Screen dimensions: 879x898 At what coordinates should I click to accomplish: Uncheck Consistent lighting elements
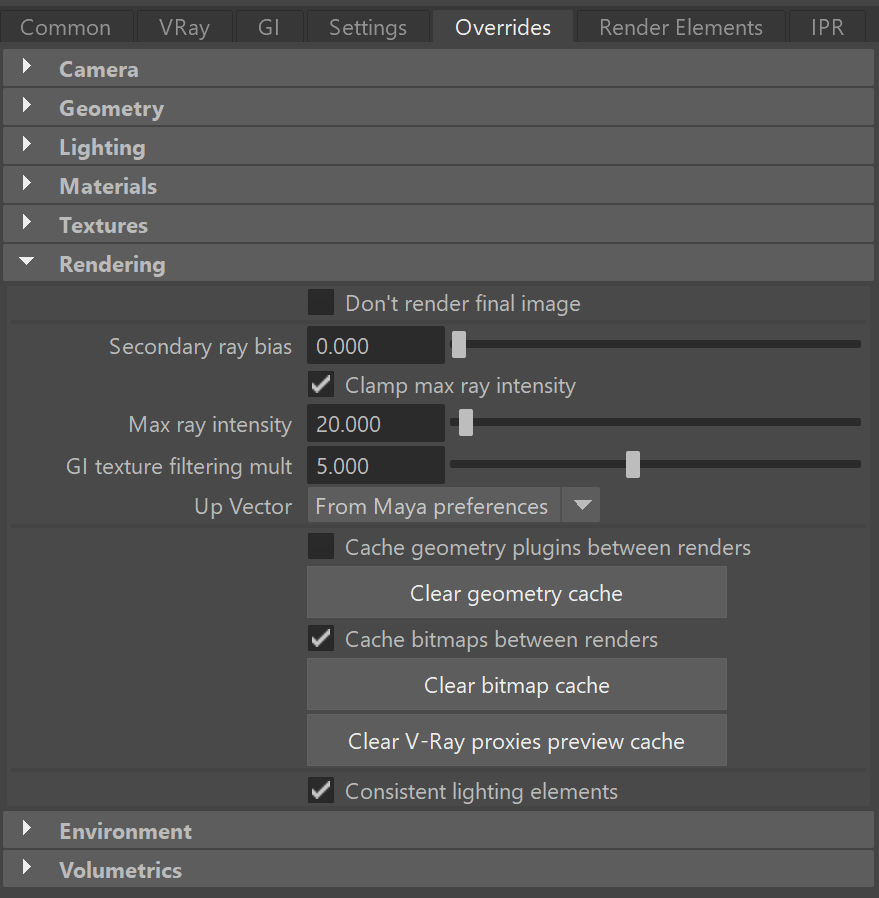pos(321,790)
